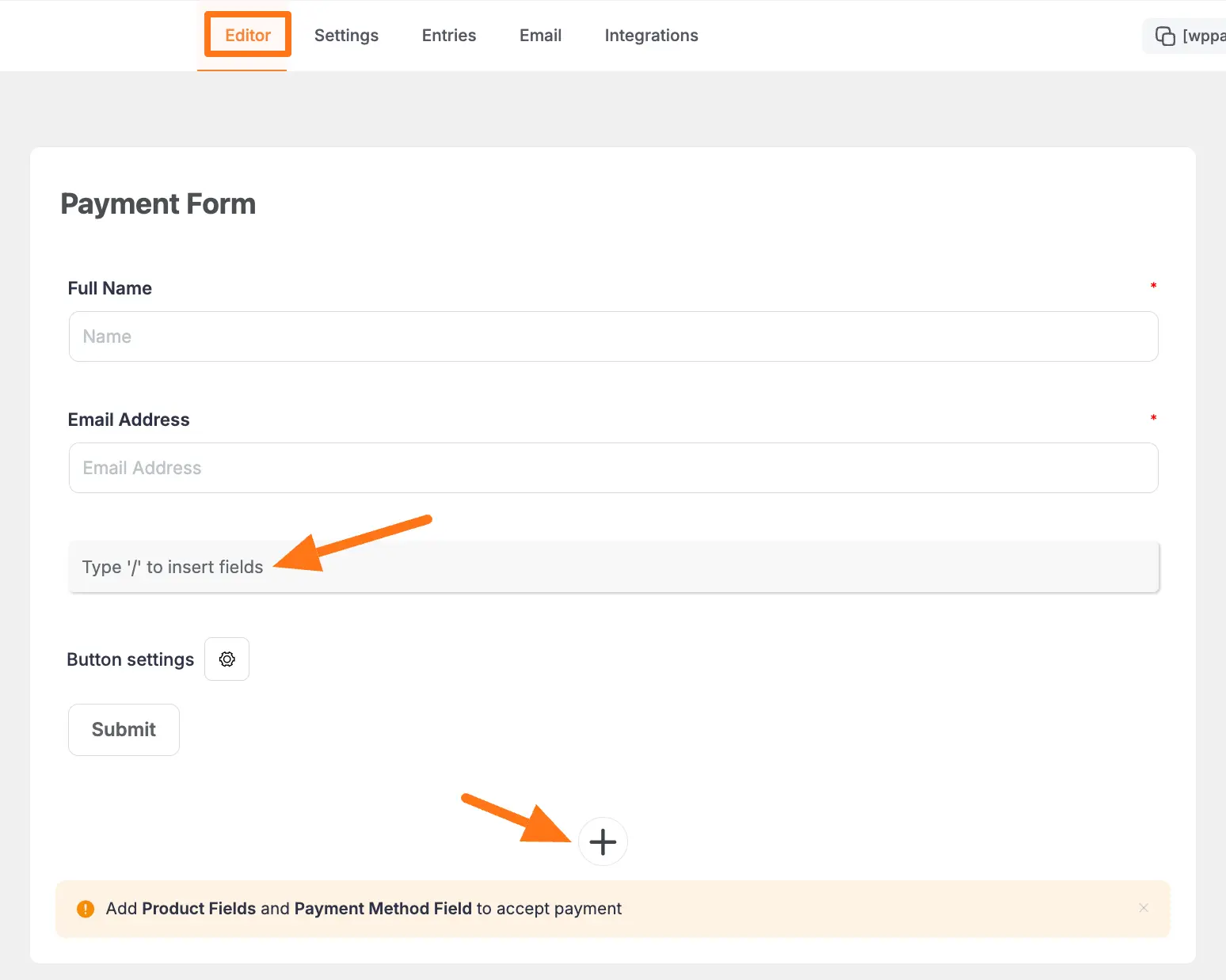The image size is (1226, 980).
Task: Switch to the Settings tab
Action: click(x=346, y=35)
